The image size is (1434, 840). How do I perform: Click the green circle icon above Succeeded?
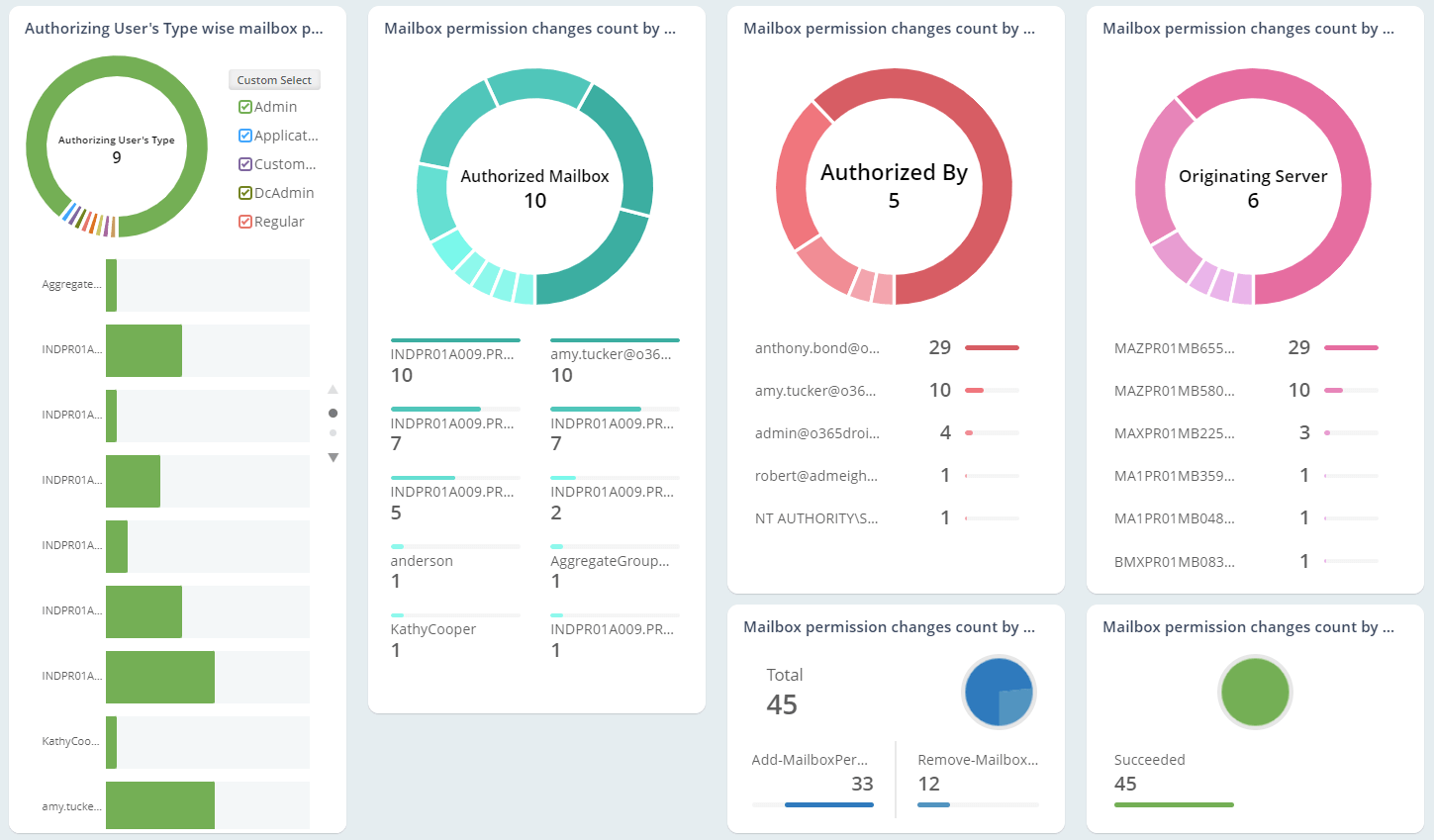pyautogui.click(x=1254, y=692)
